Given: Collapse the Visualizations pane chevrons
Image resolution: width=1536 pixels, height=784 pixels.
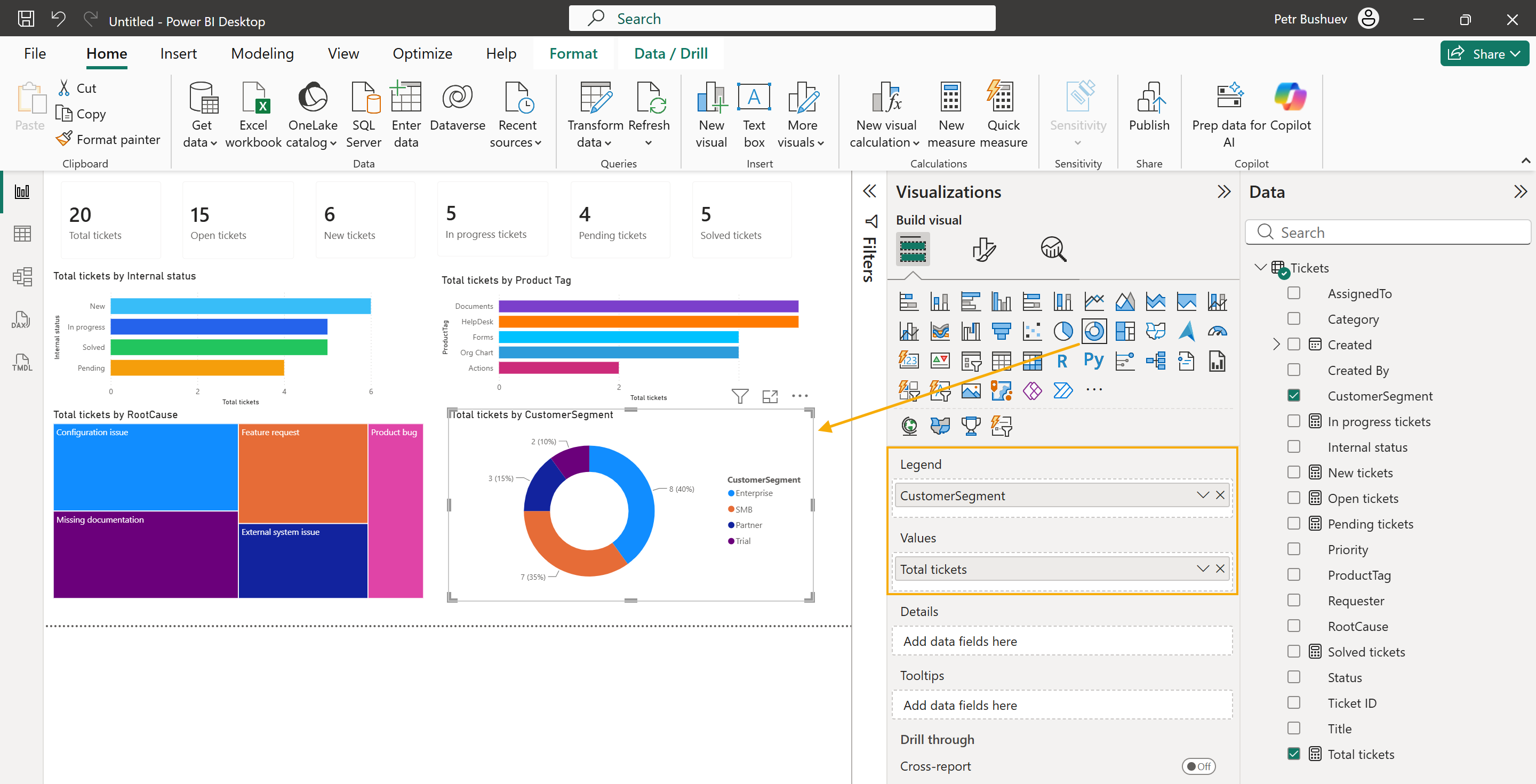Looking at the screenshot, I should point(1223,191).
